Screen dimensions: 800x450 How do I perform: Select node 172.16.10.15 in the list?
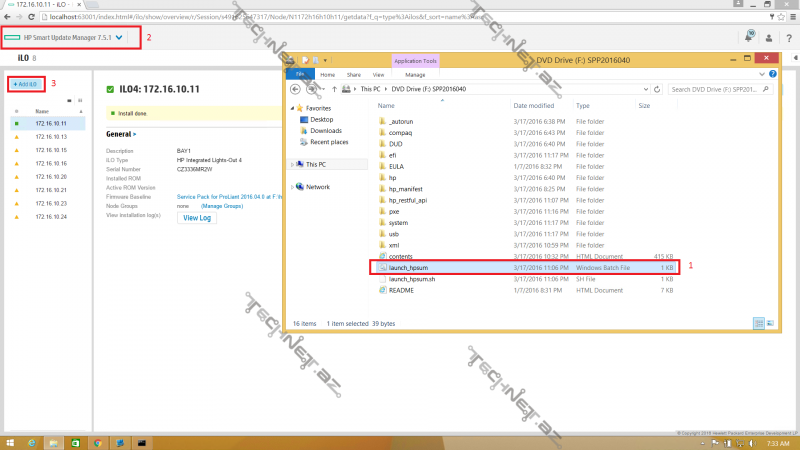click(x=50, y=150)
